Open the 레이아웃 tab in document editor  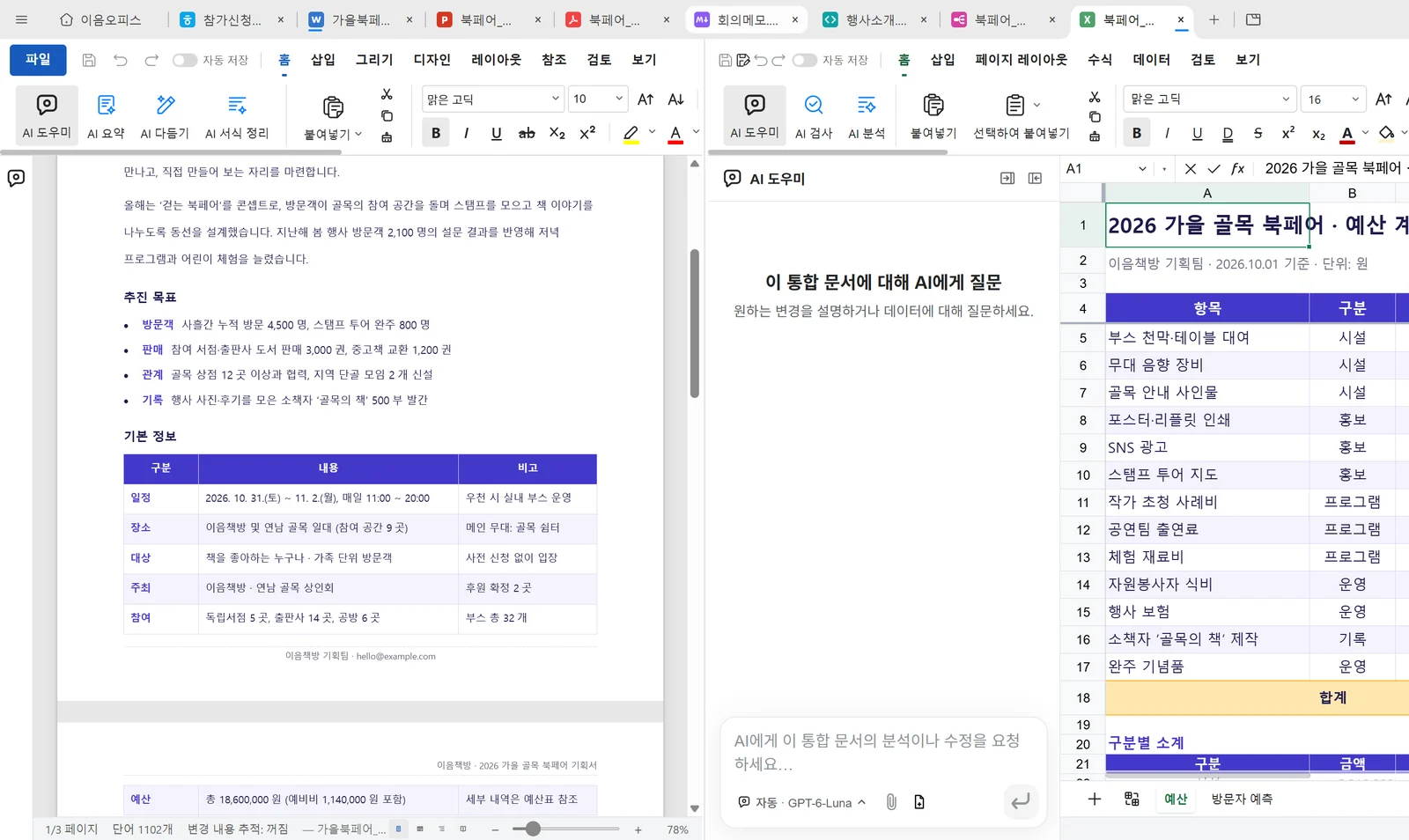pyautogui.click(x=496, y=60)
